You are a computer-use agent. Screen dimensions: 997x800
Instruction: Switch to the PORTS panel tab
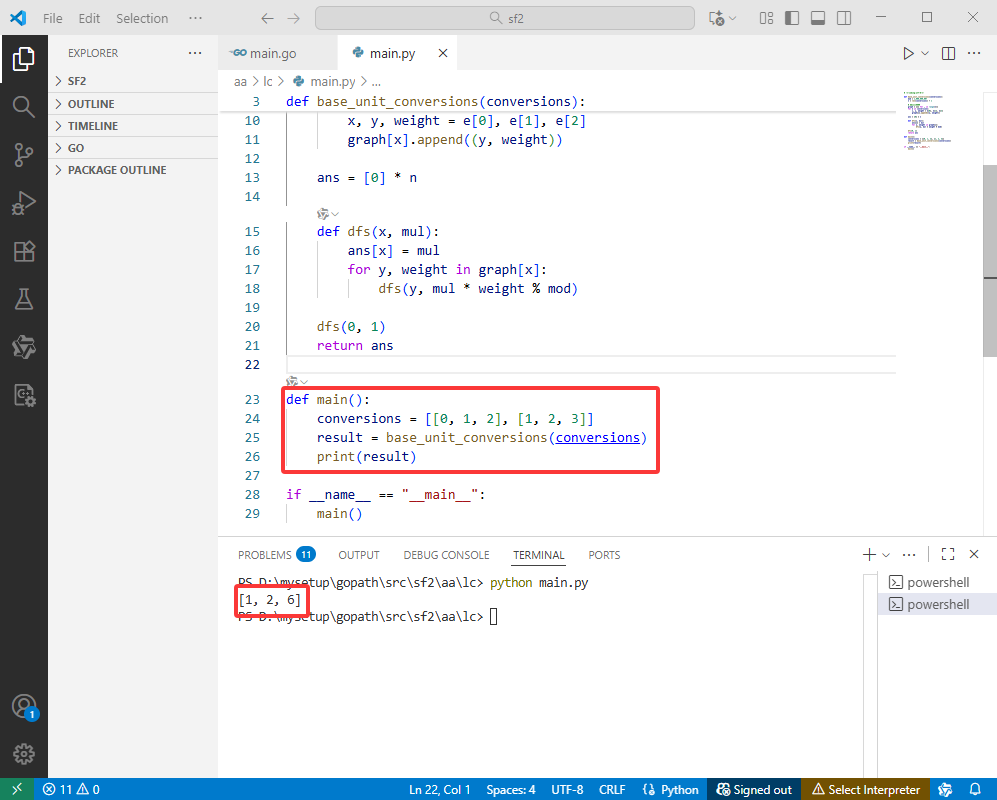click(604, 555)
